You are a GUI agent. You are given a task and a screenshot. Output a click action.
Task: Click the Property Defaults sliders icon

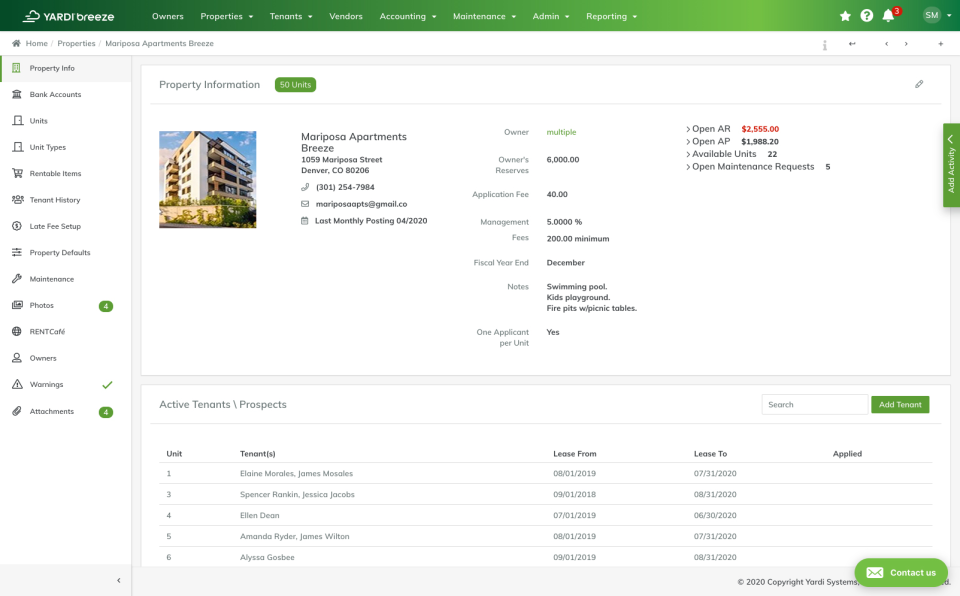17,252
